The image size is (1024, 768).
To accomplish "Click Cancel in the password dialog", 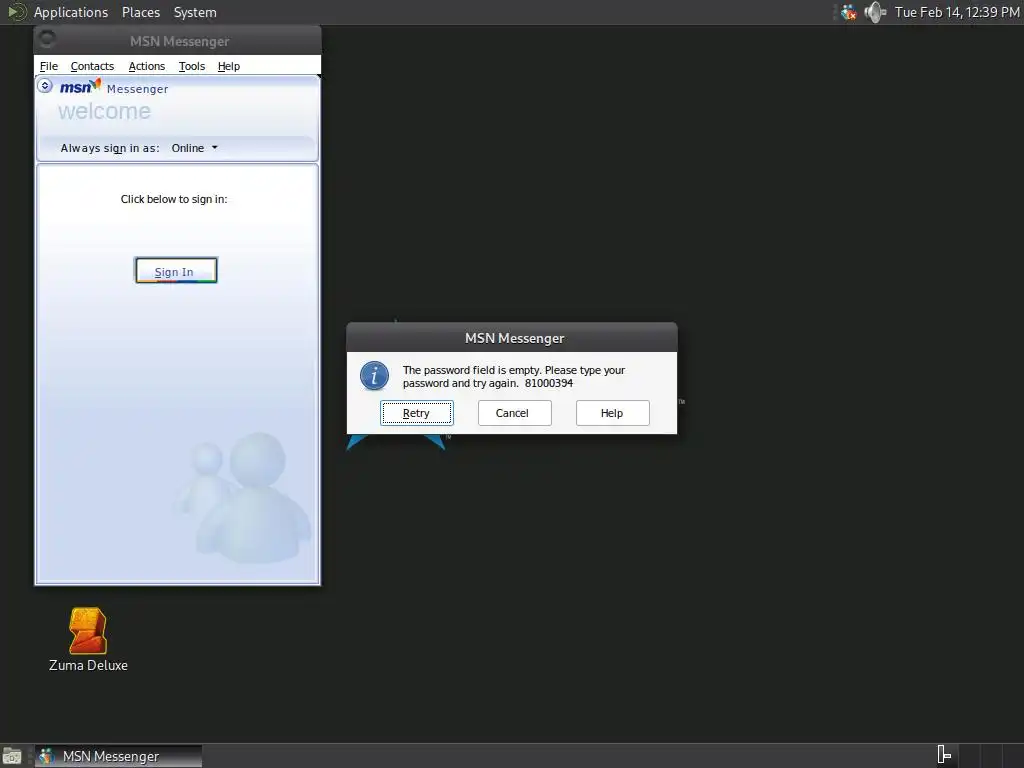I will click(x=515, y=413).
